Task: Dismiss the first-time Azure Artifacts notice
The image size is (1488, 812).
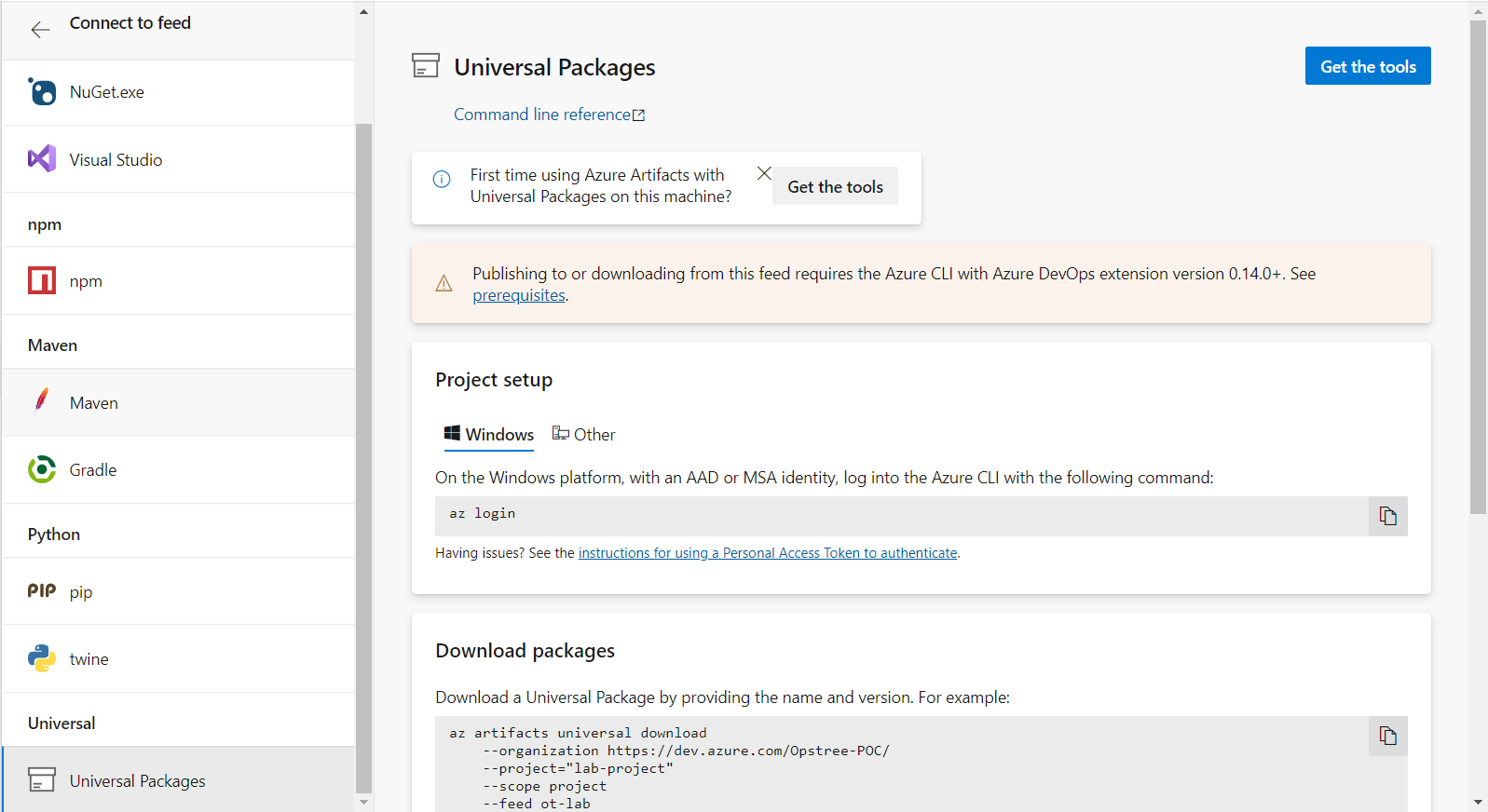Action: pyautogui.click(x=764, y=173)
